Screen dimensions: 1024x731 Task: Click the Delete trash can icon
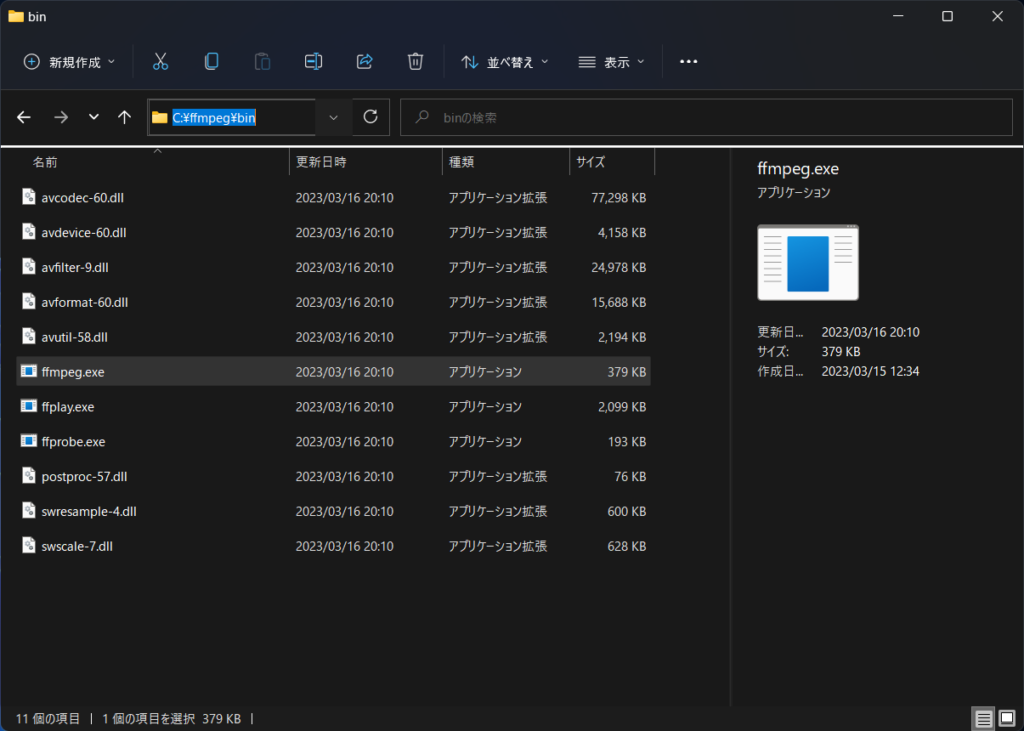415,61
